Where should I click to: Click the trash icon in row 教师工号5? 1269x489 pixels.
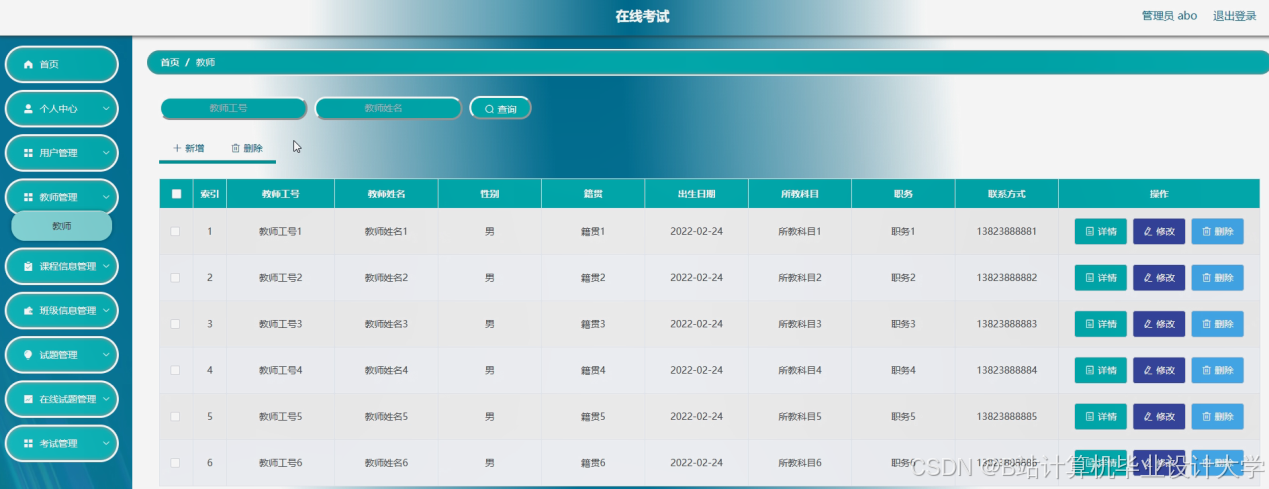(1206, 417)
